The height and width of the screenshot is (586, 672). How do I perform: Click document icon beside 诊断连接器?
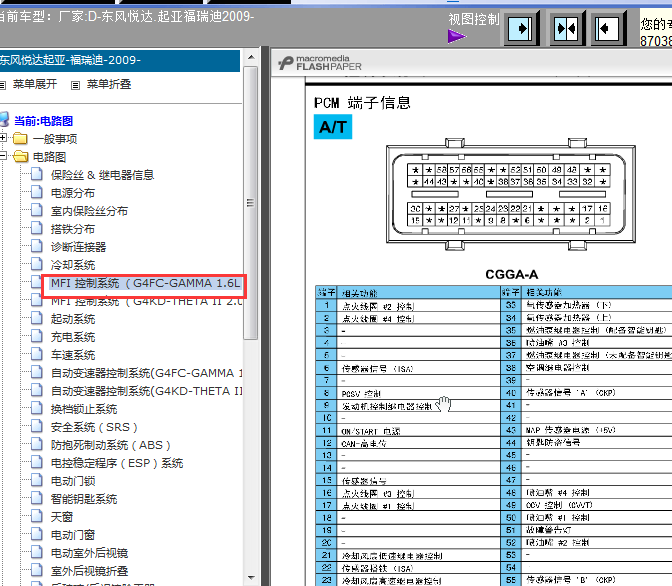(x=37, y=246)
